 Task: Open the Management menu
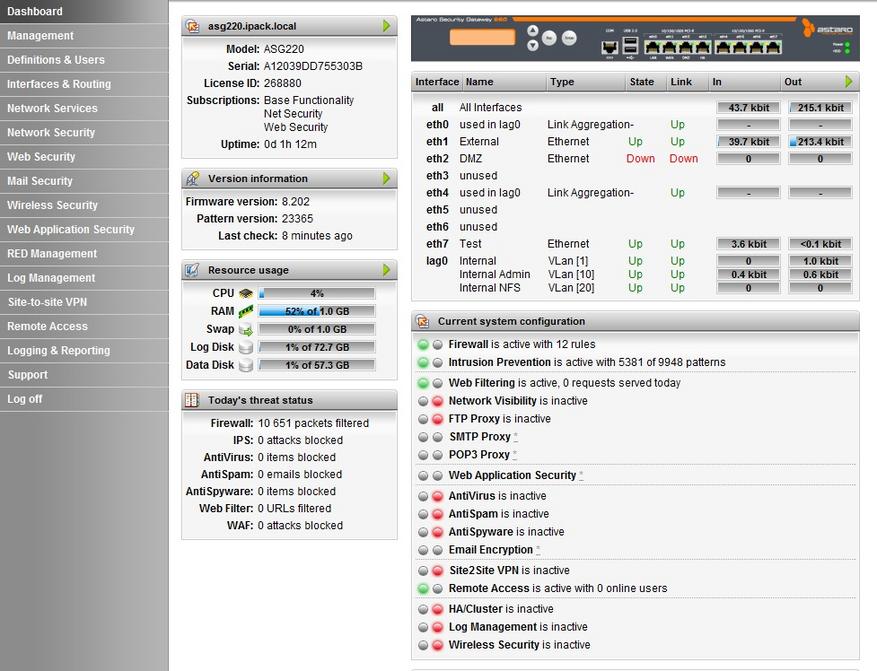84,36
